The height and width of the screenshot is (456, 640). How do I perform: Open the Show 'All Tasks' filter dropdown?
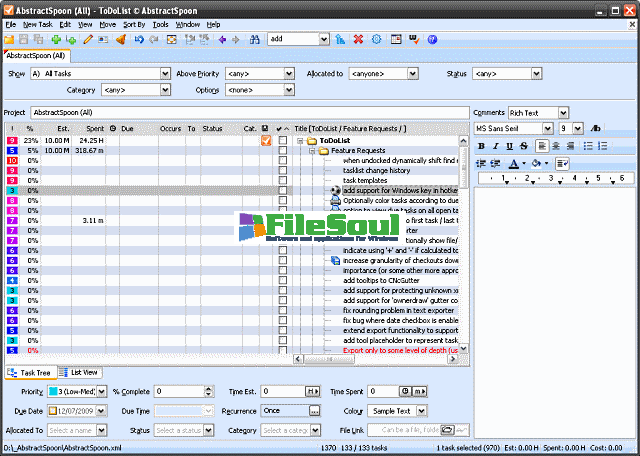[x=165, y=73]
